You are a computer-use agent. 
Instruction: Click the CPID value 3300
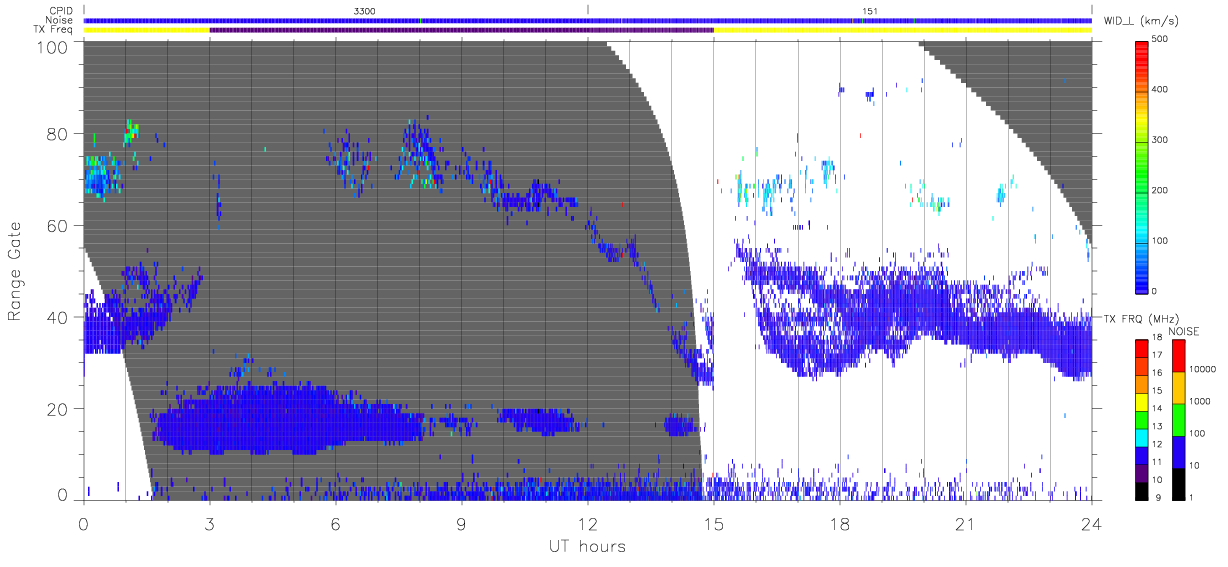(366, 11)
